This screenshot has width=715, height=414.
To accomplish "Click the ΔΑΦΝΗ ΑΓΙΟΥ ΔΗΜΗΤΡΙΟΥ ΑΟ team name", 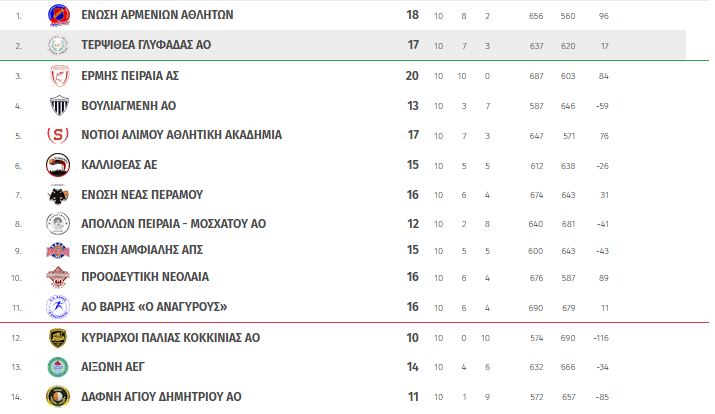I will coord(161,397).
